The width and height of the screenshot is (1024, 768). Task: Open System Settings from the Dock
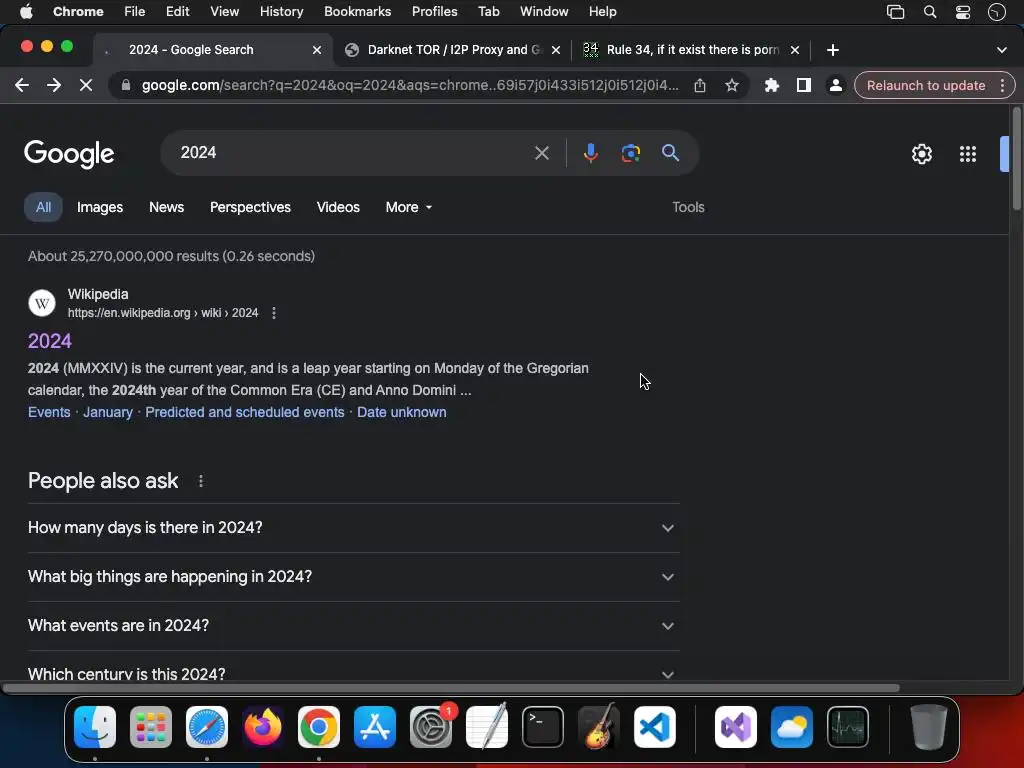(431, 727)
